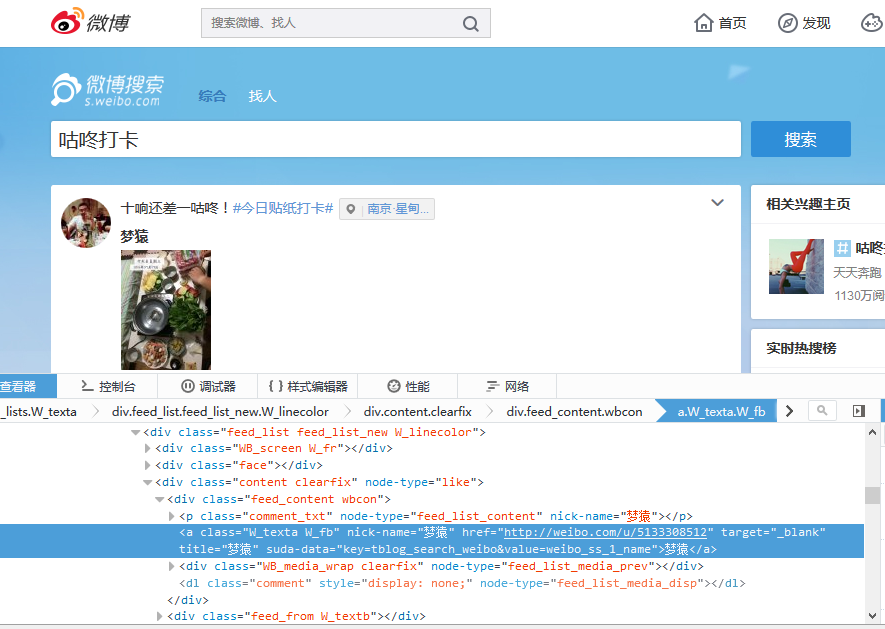885x629 pixels.
Task: Click the location pin icon beside 南京·星甸
Action: 351,209
